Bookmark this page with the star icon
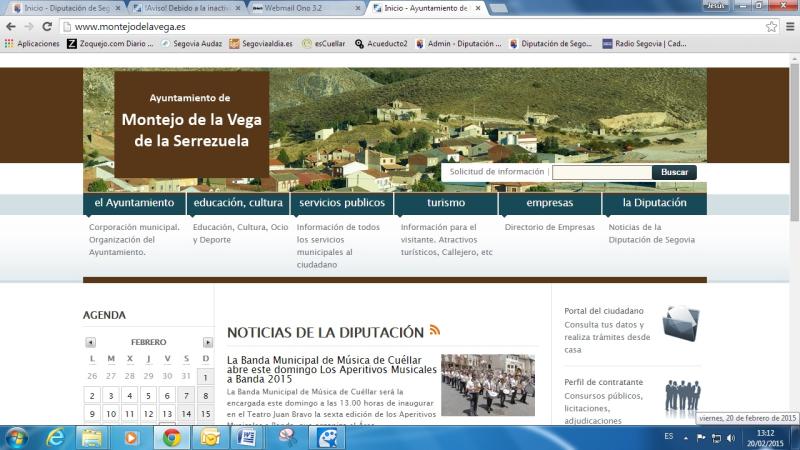Image resolution: width=800 pixels, height=450 pixels. click(771, 27)
